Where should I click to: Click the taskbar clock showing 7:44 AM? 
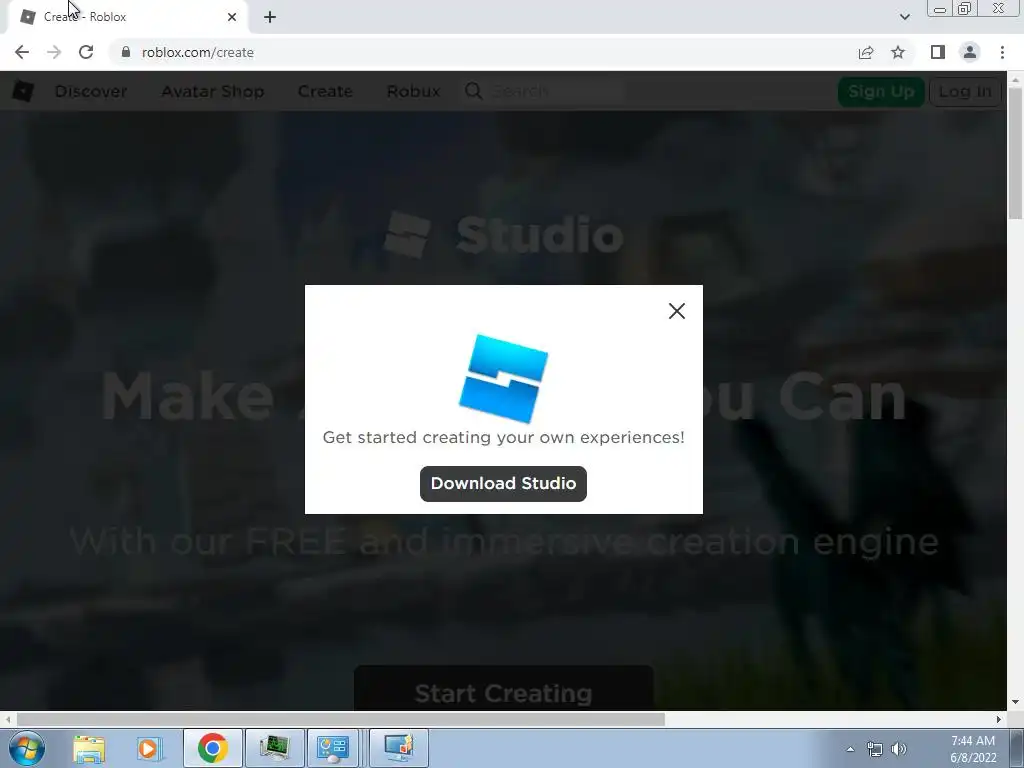tap(973, 749)
